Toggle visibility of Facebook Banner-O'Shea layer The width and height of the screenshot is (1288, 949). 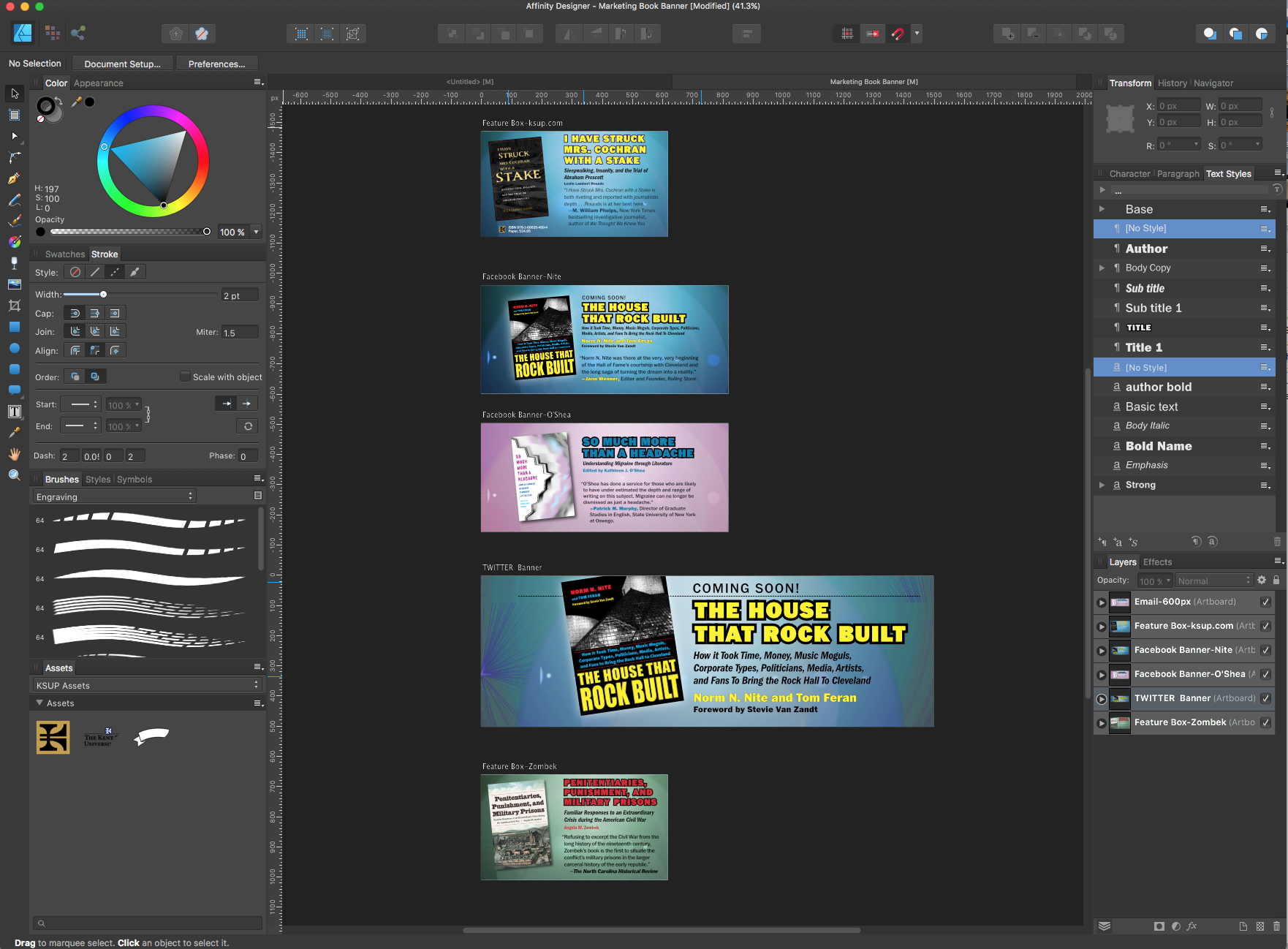pyautogui.click(x=1265, y=674)
